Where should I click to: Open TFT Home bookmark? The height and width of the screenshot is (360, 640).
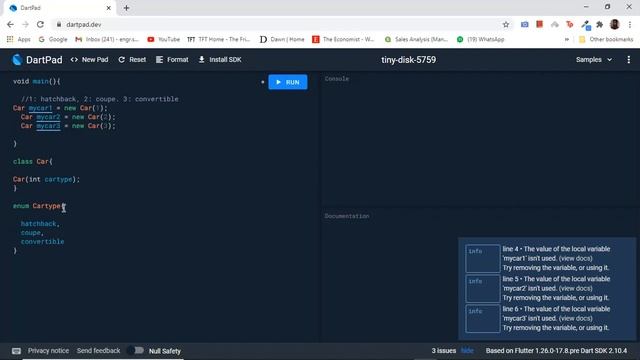point(218,39)
